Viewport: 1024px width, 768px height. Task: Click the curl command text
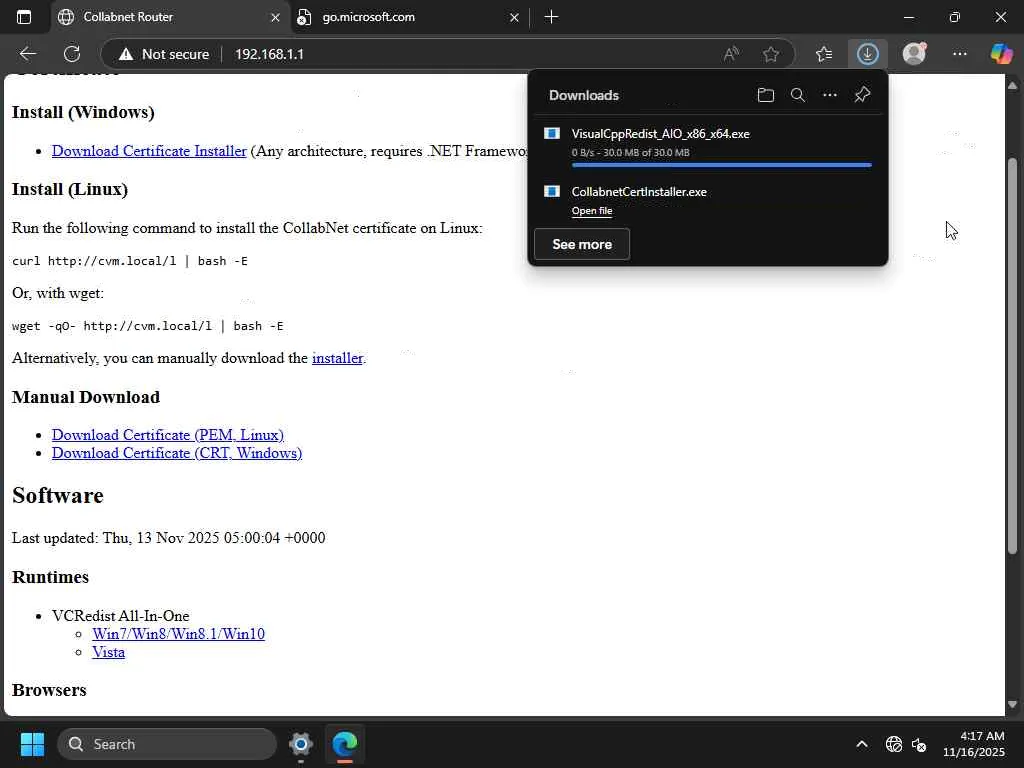click(130, 261)
